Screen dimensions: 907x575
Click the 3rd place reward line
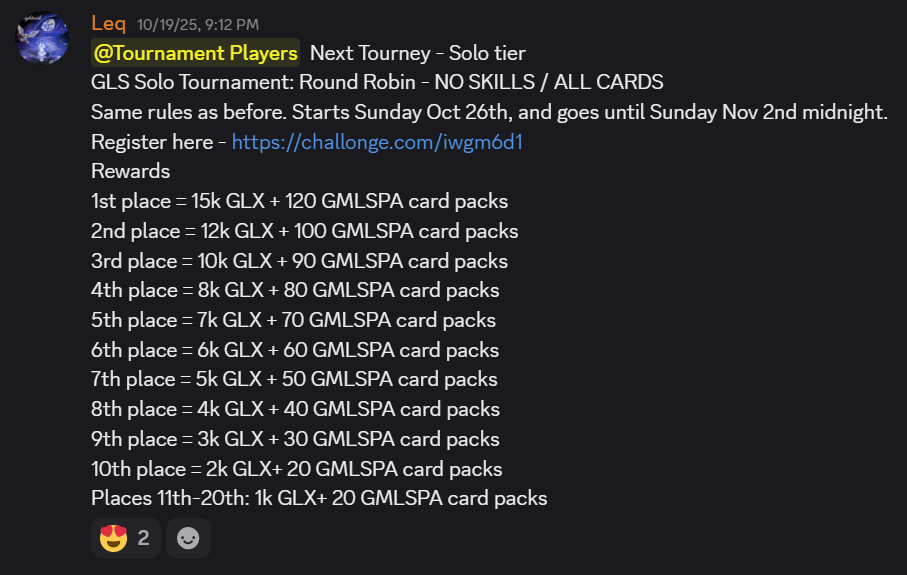299,261
